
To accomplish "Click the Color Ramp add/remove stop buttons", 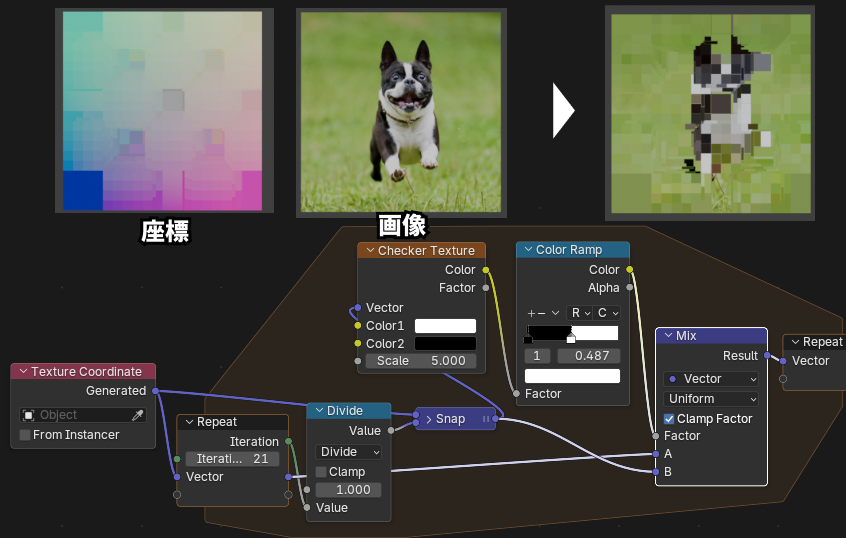I will pos(536,313).
